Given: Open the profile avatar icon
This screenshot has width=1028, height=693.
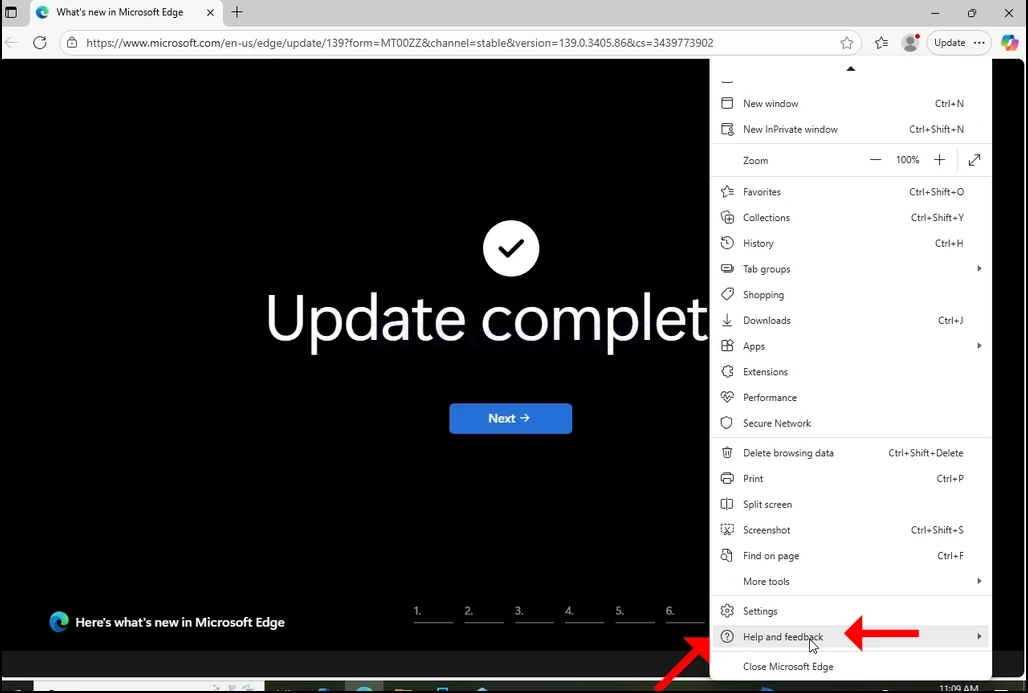Looking at the screenshot, I should (910, 43).
